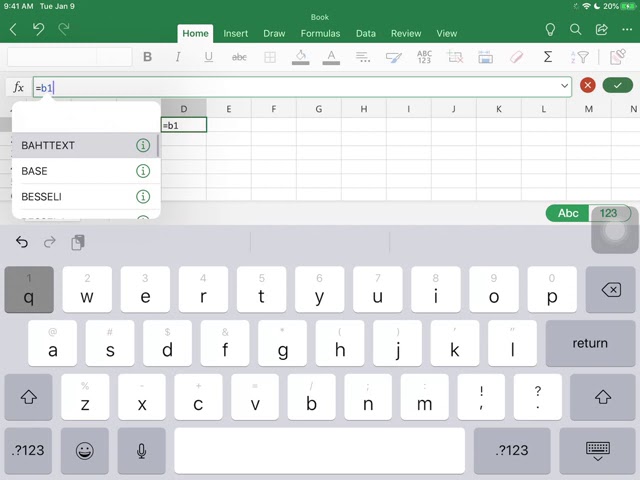
Task: Show info for BESSELI function
Action: pos(143,197)
